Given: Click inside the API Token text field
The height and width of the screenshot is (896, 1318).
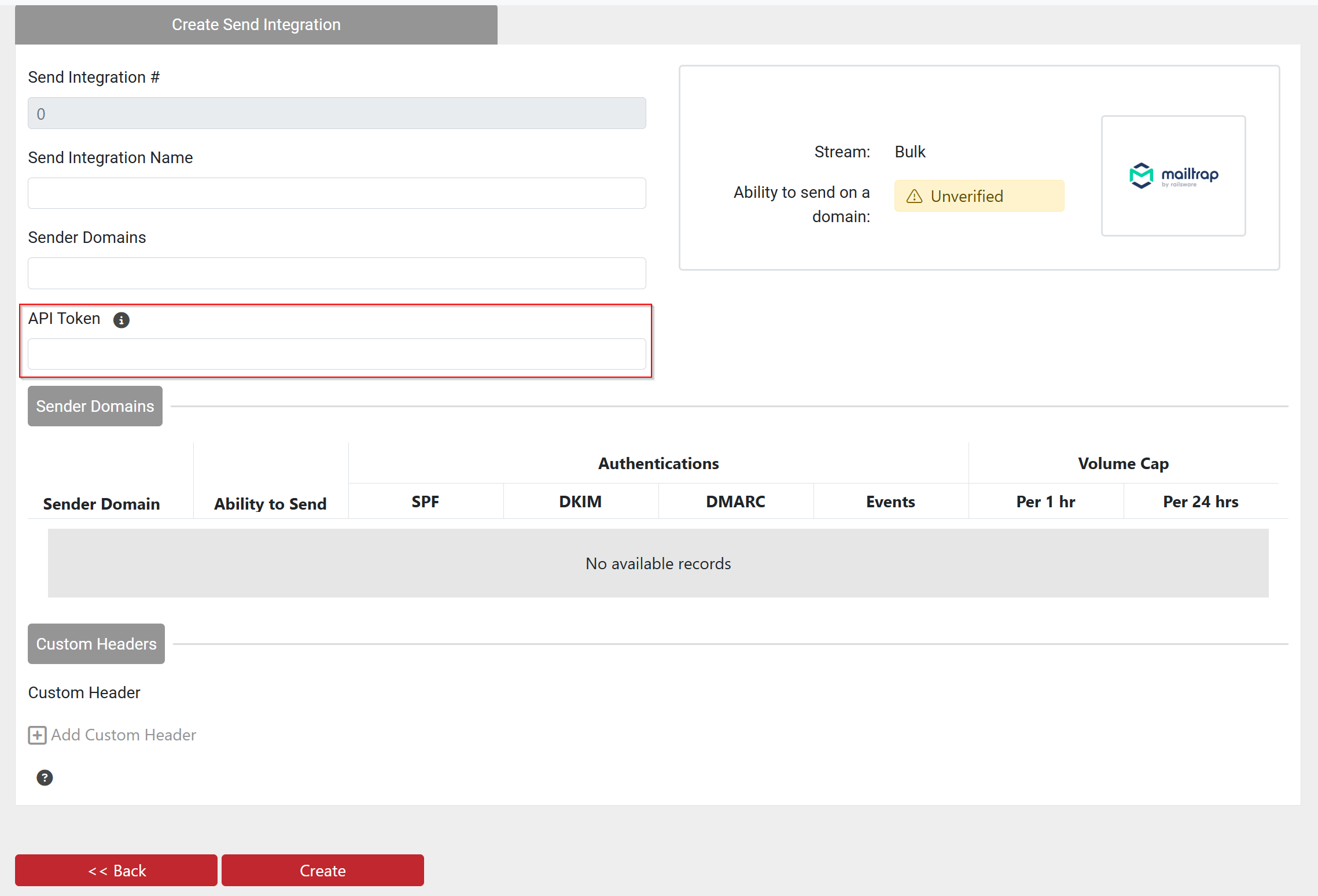Looking at the screenshot, I should pyautogui.click(x=337, y=354).
